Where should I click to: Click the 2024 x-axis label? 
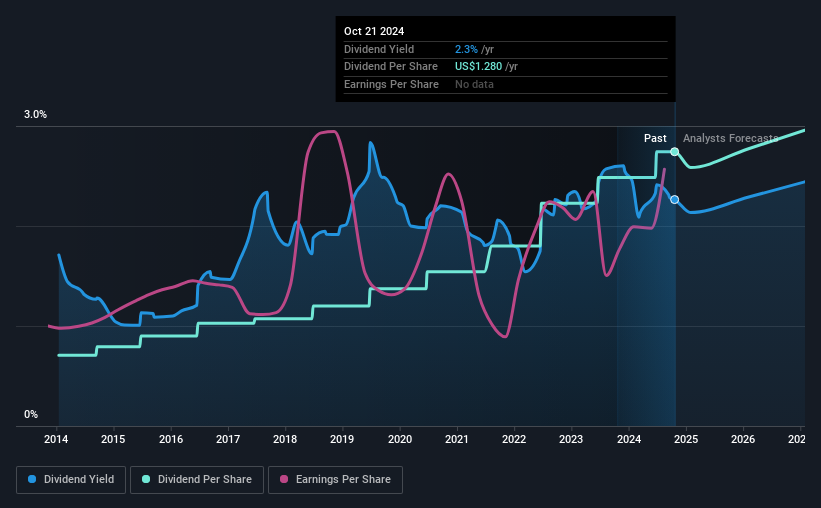(629, 439)
